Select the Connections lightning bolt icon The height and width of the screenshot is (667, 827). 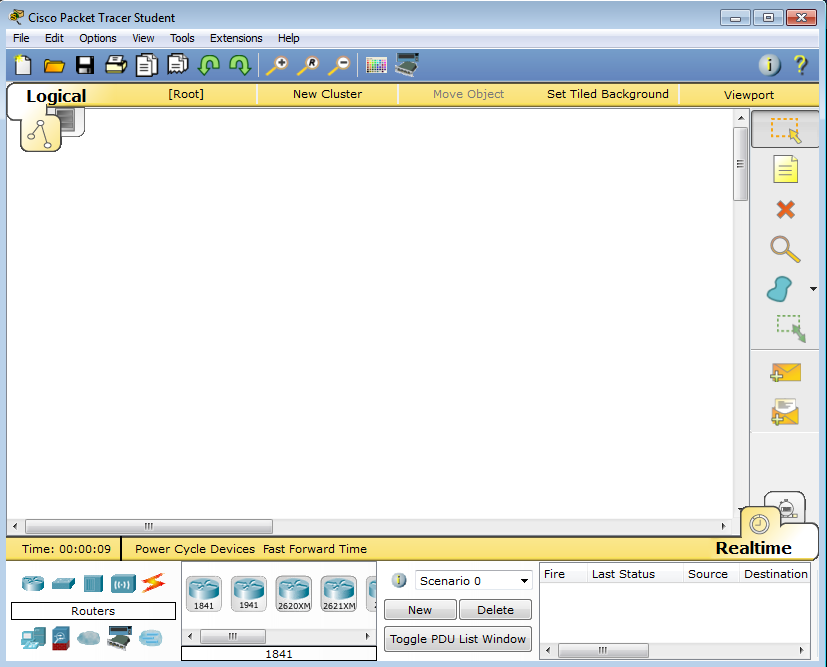tap(153, 583)
